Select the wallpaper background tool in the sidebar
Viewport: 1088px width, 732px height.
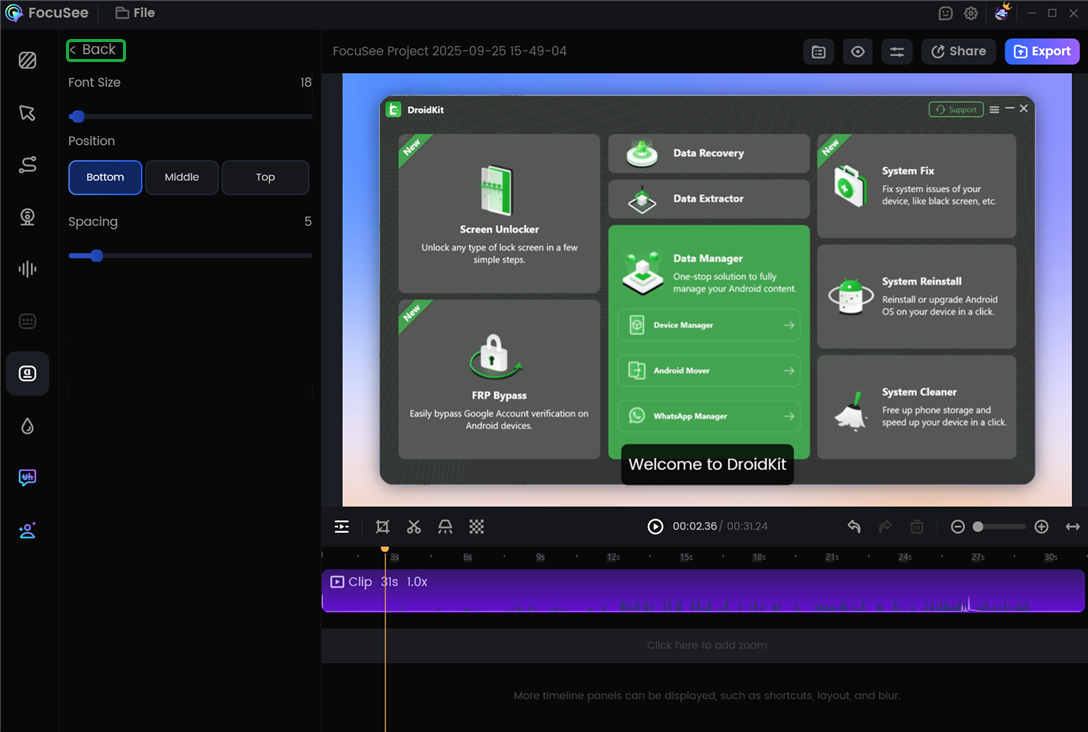coord(27,60)
